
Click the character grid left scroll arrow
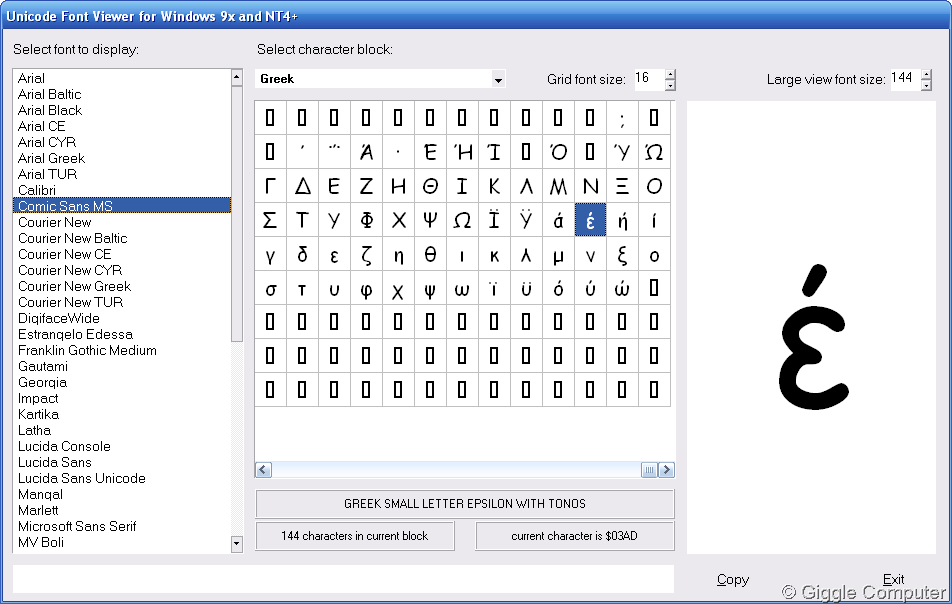point(263,470)
